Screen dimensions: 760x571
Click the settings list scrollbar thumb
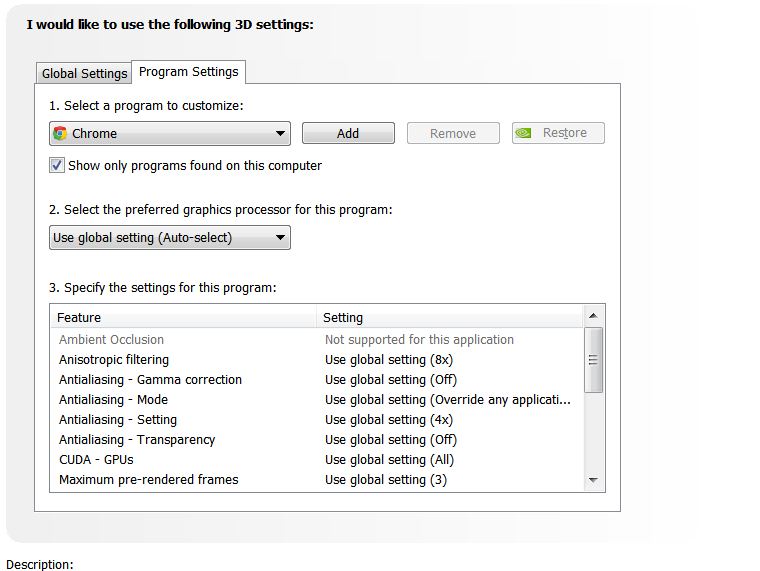pyautogui.click(x=593, y=360)
